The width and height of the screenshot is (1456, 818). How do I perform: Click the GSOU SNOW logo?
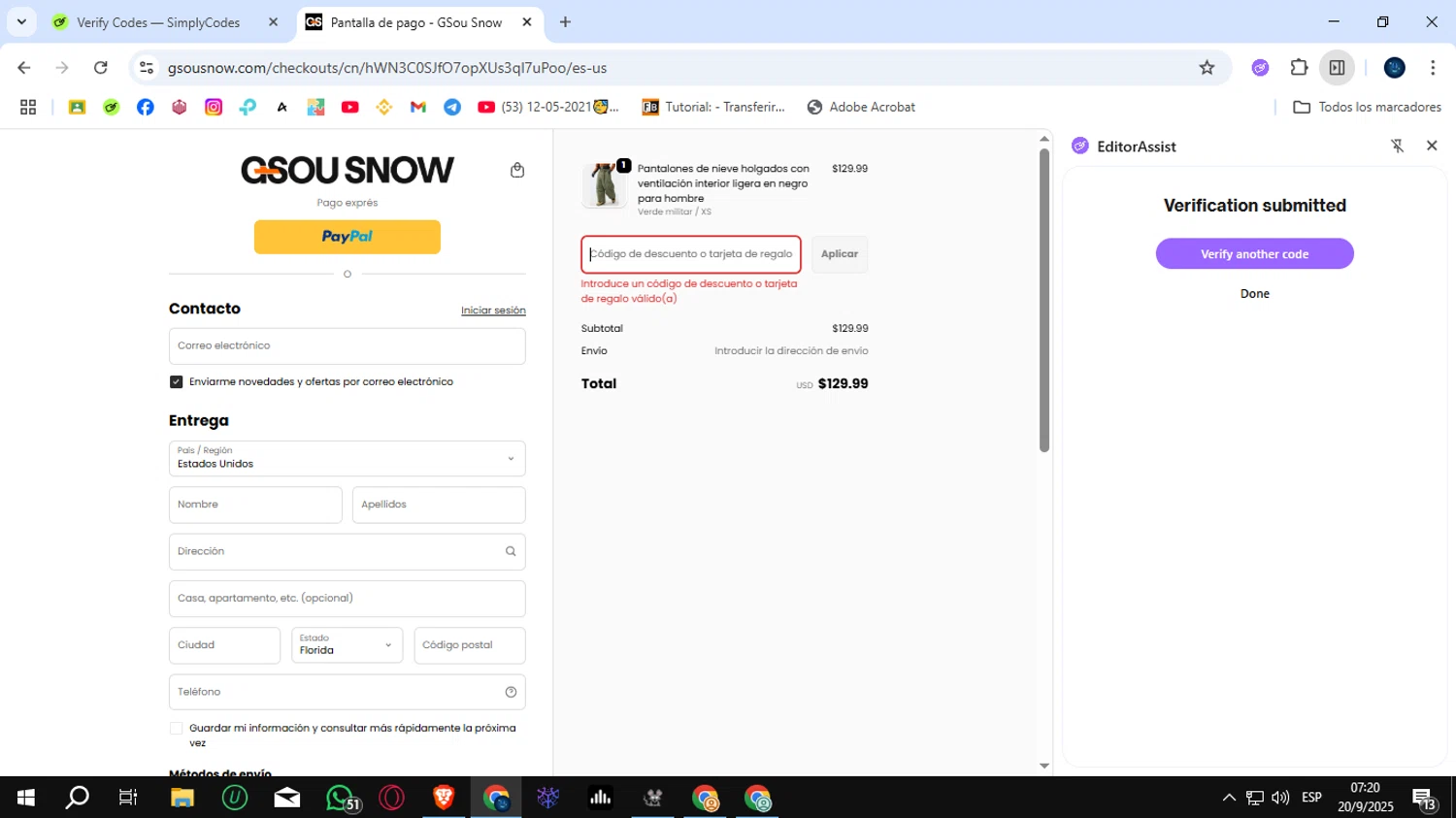(x=347, y=170)
